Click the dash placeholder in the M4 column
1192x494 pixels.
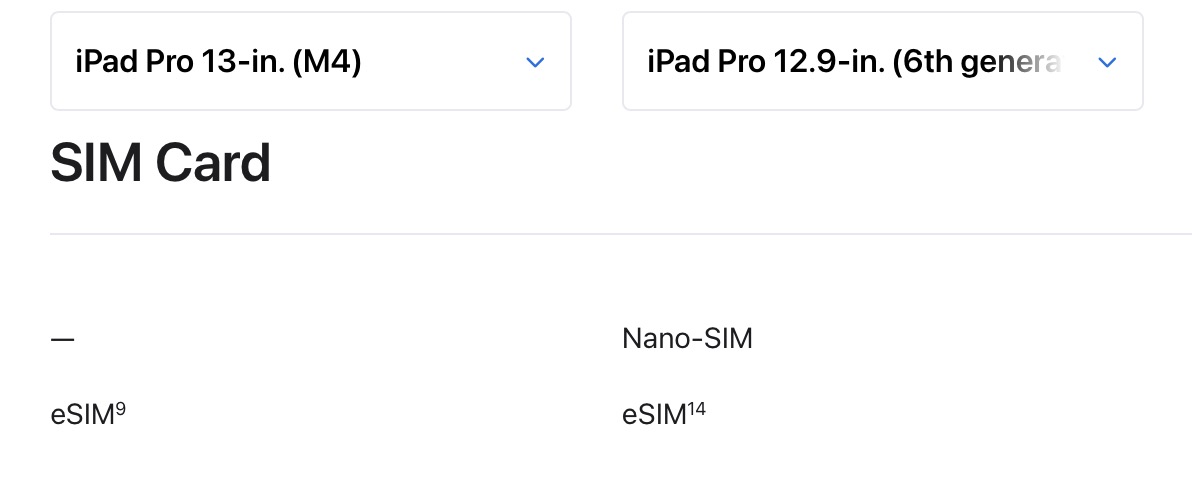(62, 339)
